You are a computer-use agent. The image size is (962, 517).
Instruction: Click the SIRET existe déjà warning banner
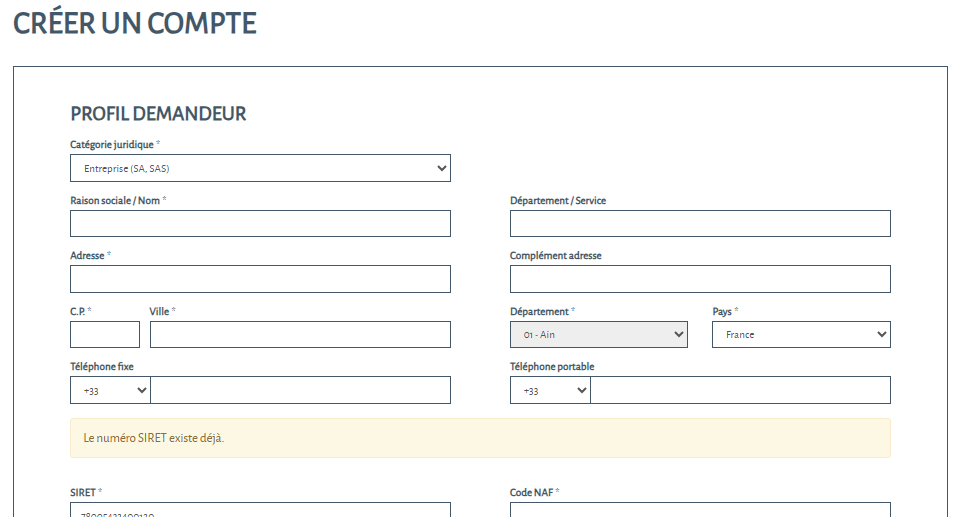click(x=480, y=438)
